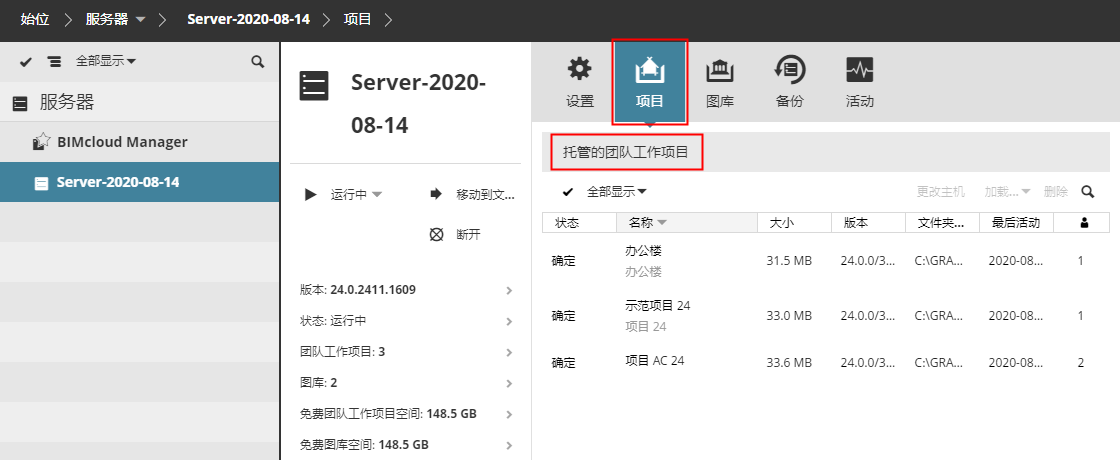
Task: Expand the 图库: 2 detail row
Action: [x=406, y=383]
